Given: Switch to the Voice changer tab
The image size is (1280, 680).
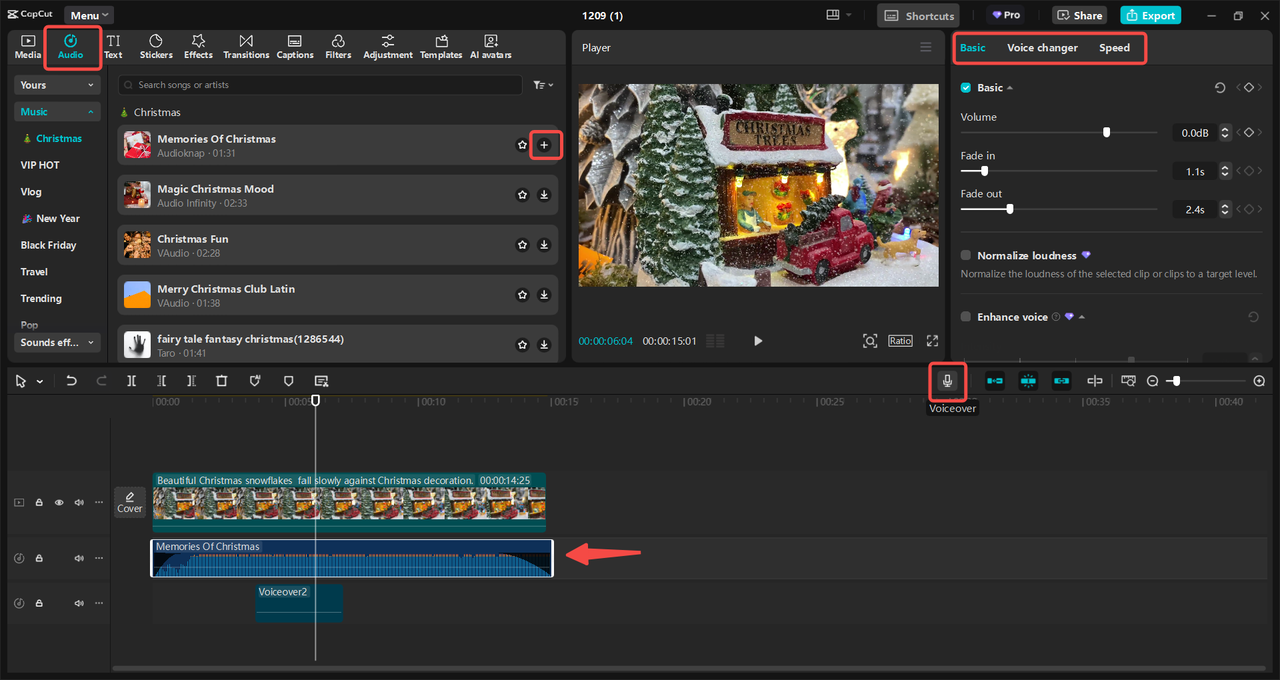Looking at the screenshot, I should (1042, 48).
